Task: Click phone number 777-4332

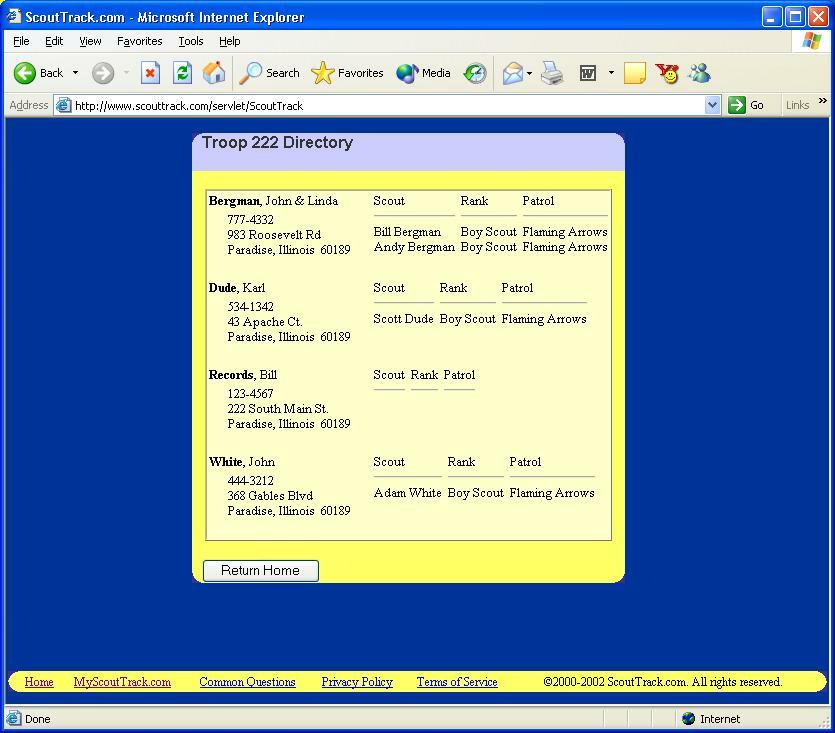Action: (250, 219)
